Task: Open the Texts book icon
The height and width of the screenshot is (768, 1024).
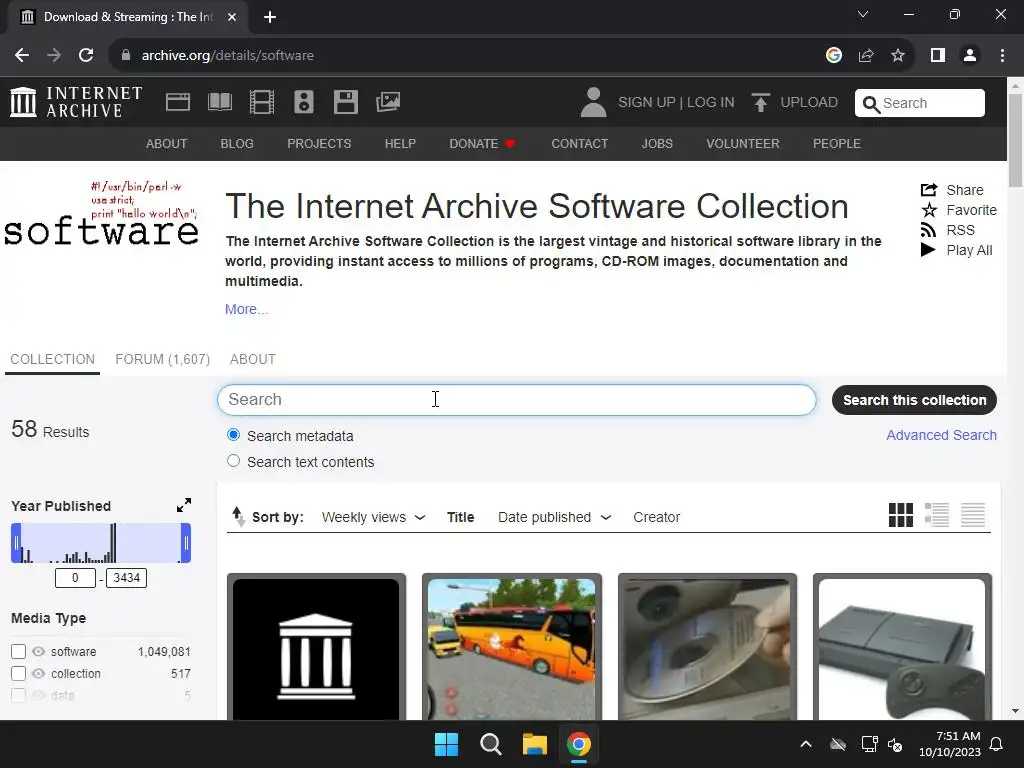Action: (219, 103)
